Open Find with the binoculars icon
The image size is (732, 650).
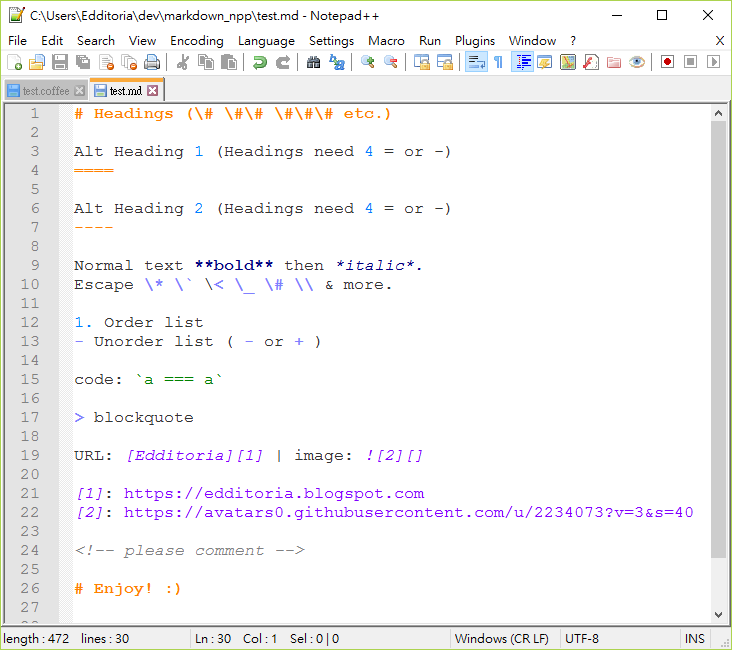(313, 62)
